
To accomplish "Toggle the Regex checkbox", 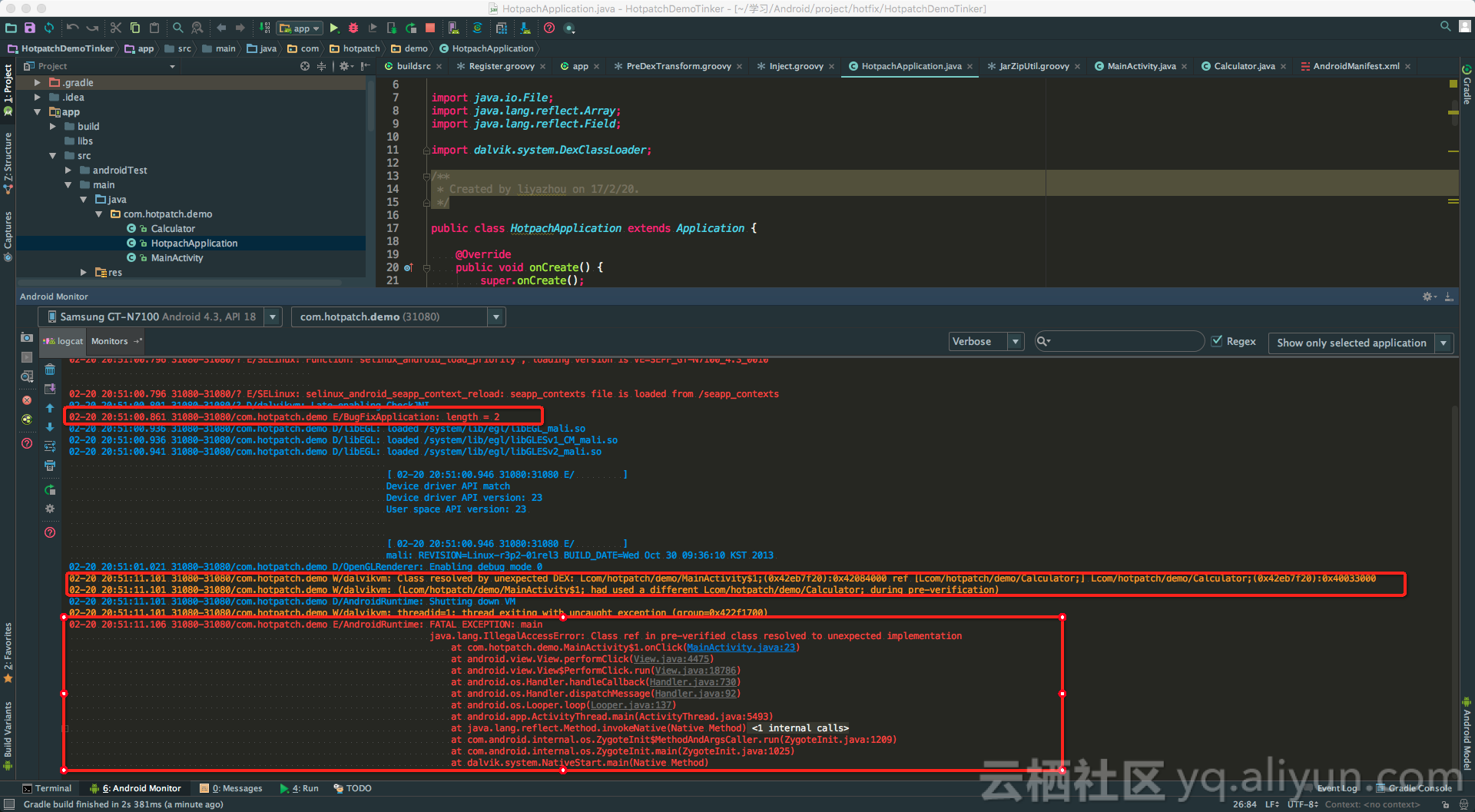I will coord(1217,341).
